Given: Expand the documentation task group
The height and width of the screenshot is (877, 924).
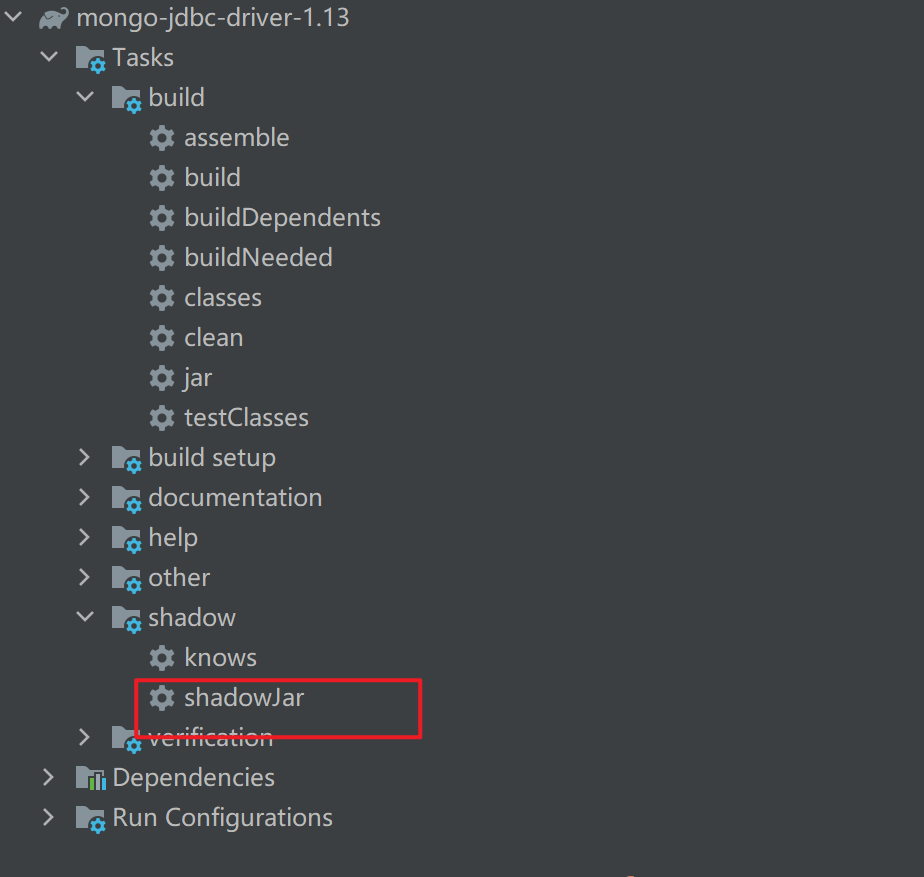Looking at the screenshot, I should pos(85,497).
